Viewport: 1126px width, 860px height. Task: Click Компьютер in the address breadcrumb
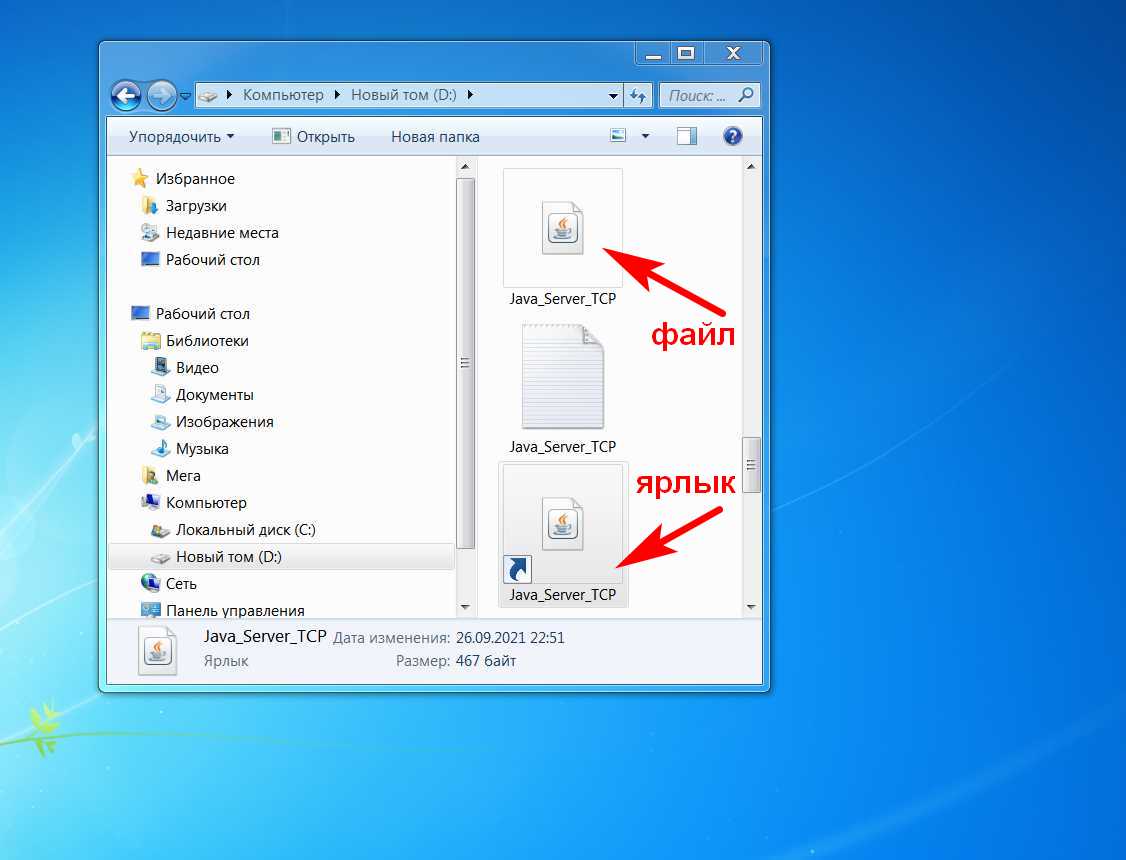[283, 95]
